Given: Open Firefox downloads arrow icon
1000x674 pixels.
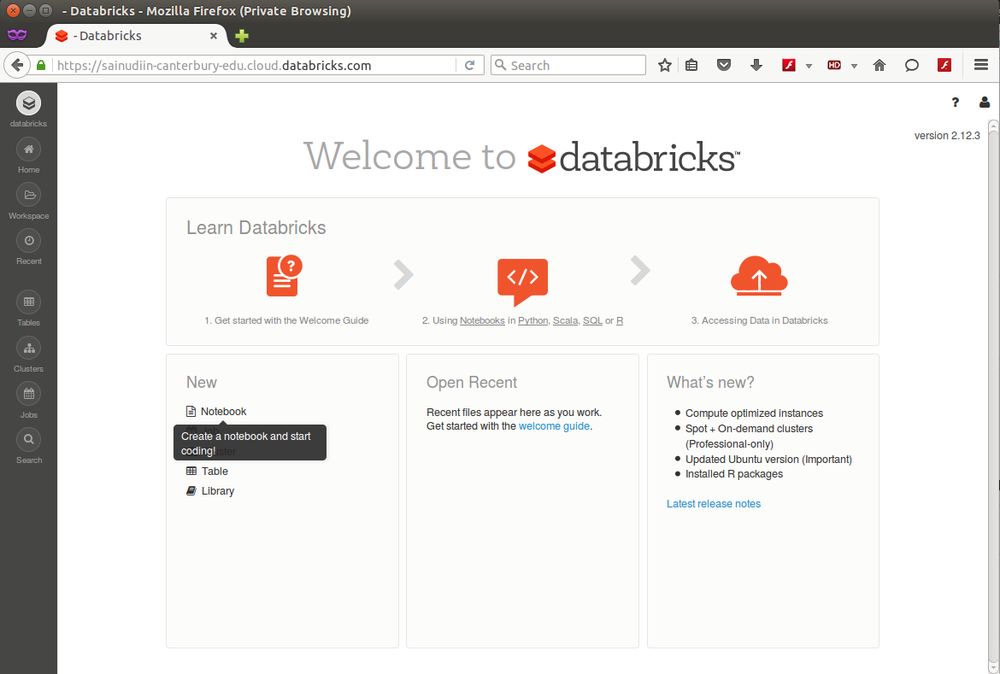Looking at the screenshot, I should [x=756, y=65].
